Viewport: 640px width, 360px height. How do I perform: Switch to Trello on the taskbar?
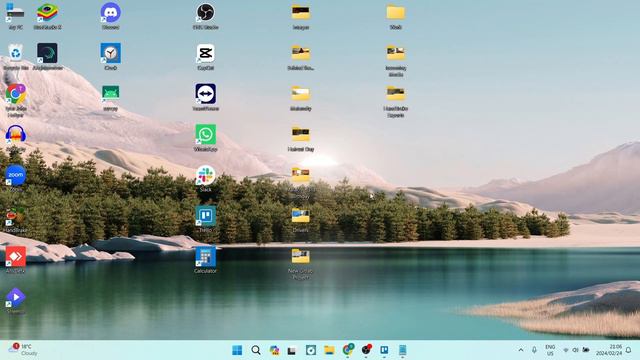point(384,350)
